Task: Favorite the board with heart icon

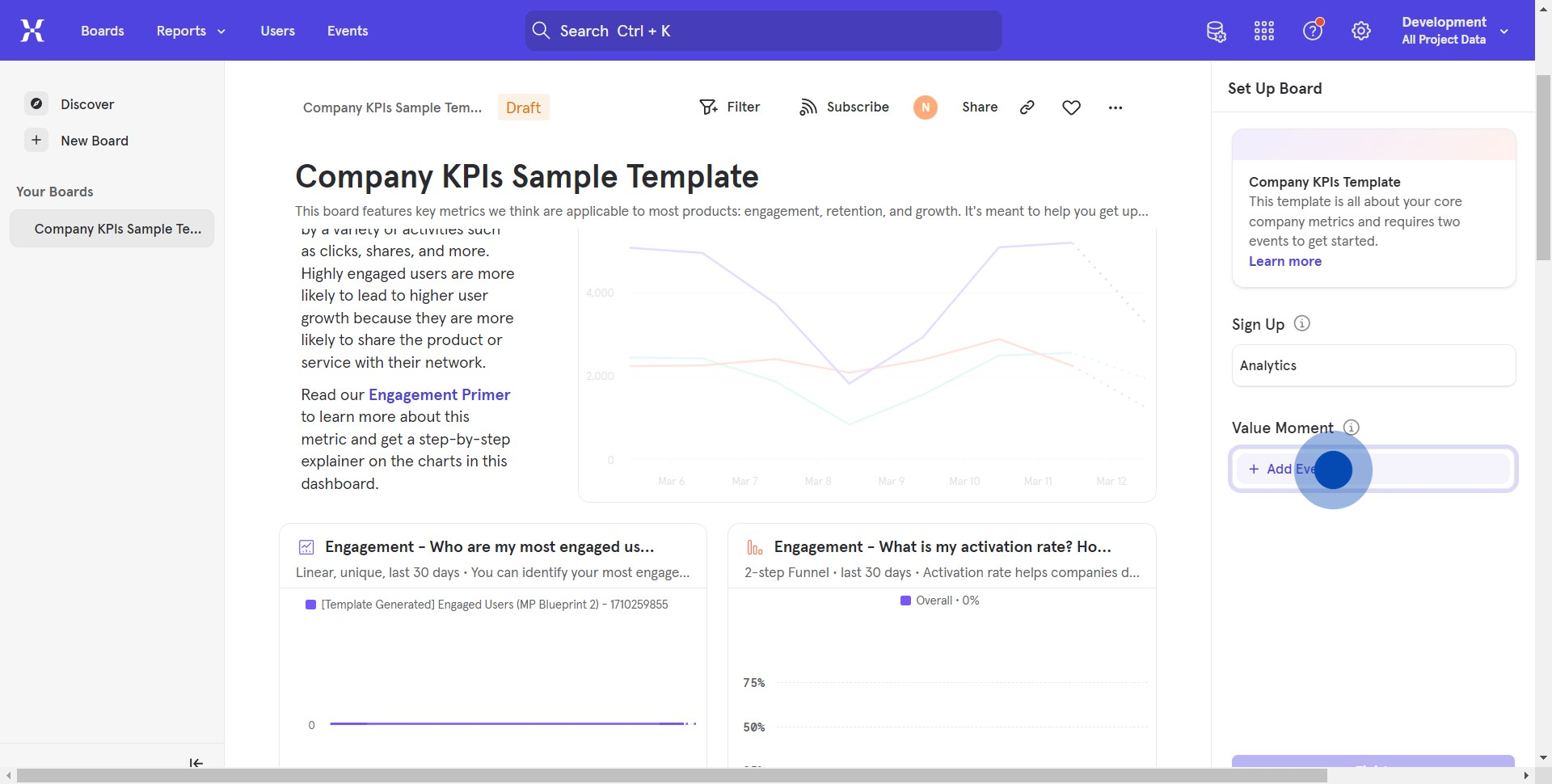Action: (1071, 107)
